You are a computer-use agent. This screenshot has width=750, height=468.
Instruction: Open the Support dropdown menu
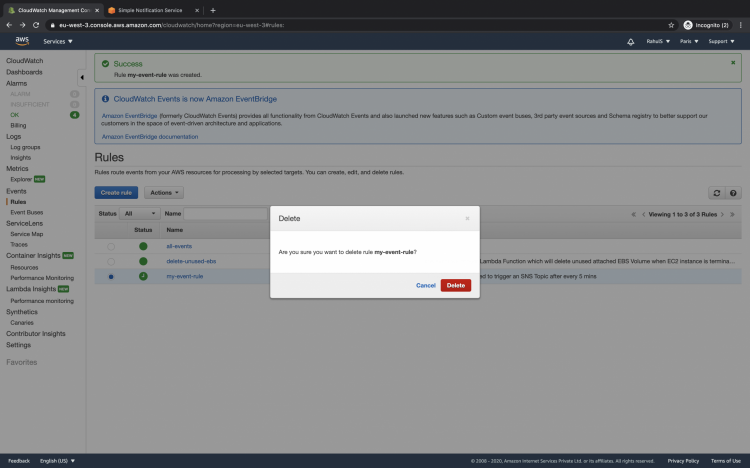tap(721, 42)
